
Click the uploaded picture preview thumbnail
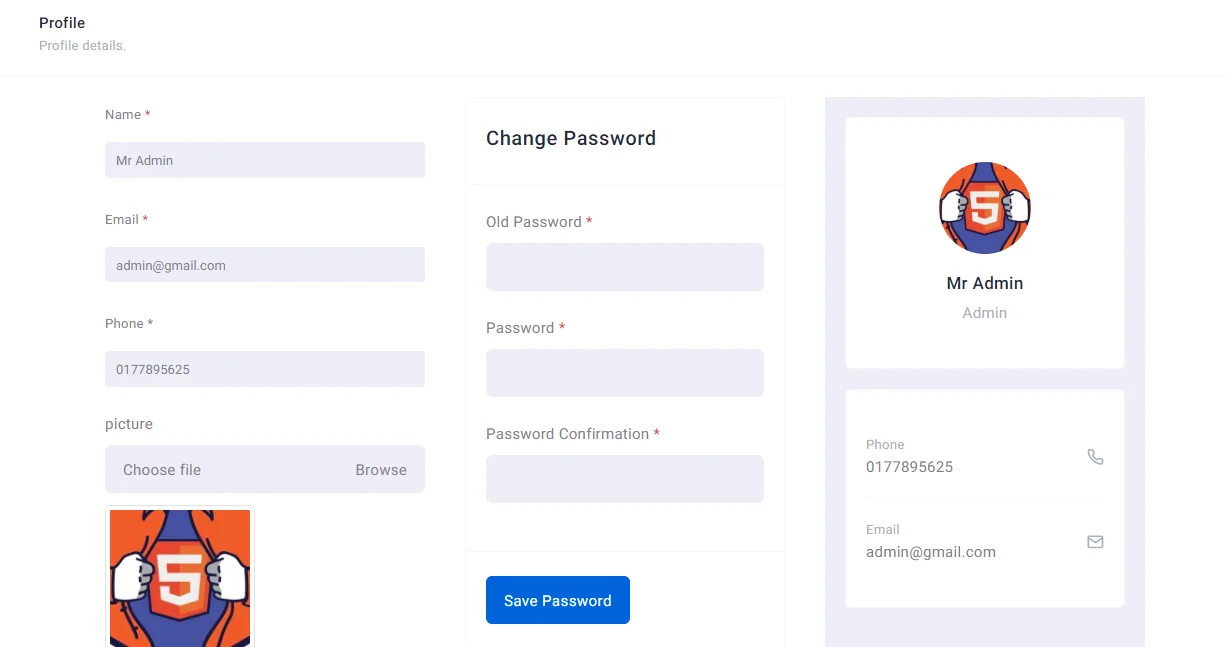point(180,577)
